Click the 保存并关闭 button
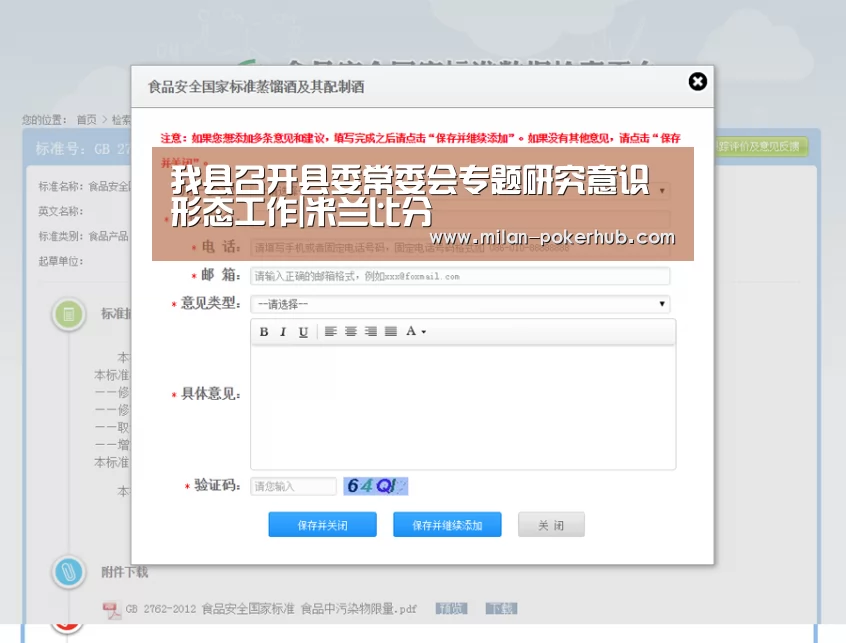The height and width of the screenshot is (643, 846). (x=323, y=525)
